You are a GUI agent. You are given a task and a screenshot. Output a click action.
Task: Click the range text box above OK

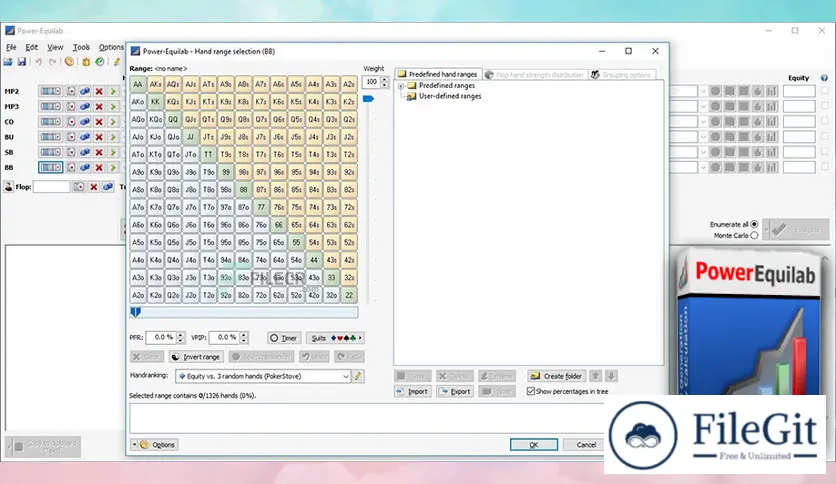[368, 418]
